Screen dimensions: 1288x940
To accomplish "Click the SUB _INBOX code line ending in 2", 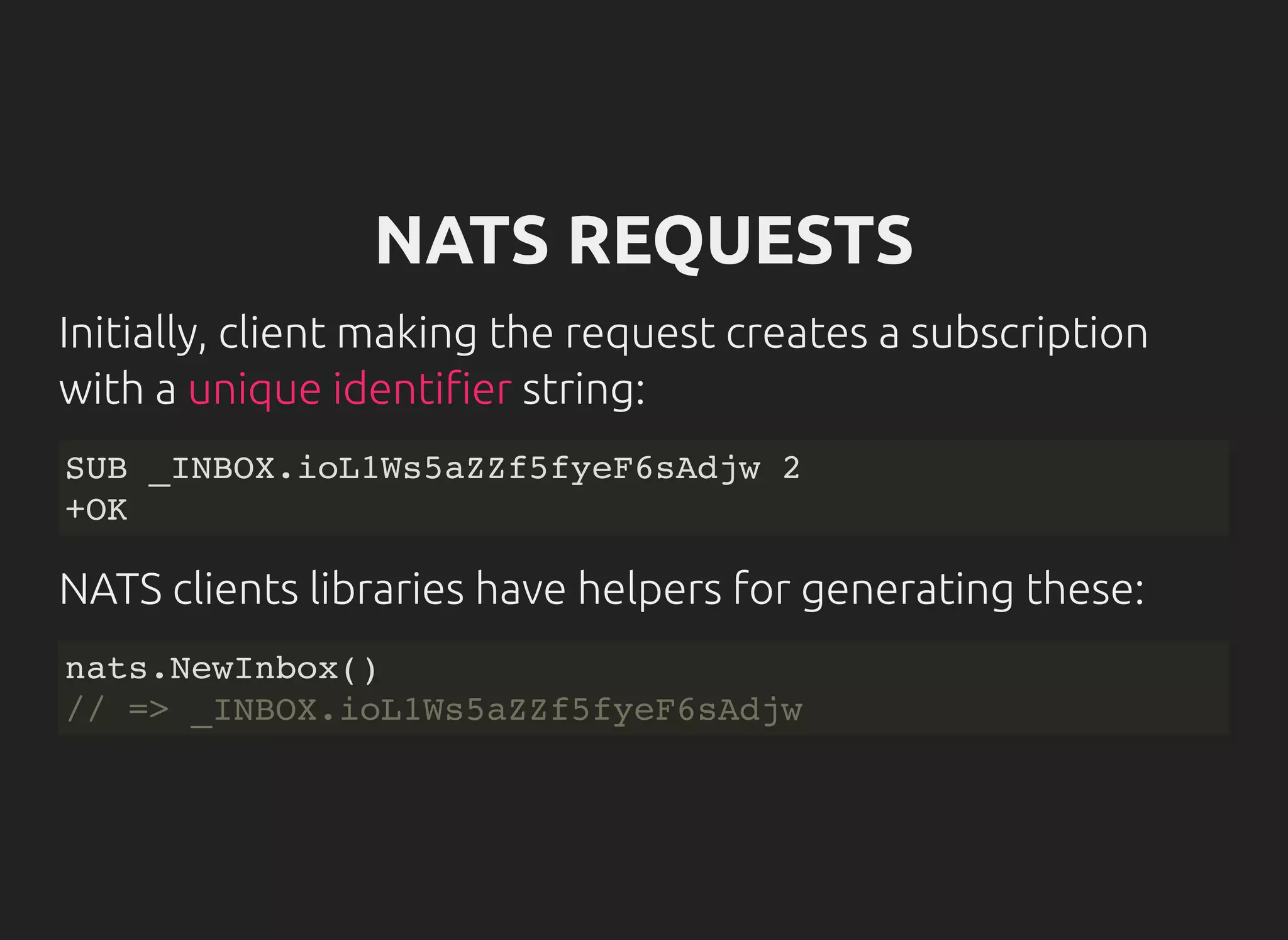I will coord(433,469).
